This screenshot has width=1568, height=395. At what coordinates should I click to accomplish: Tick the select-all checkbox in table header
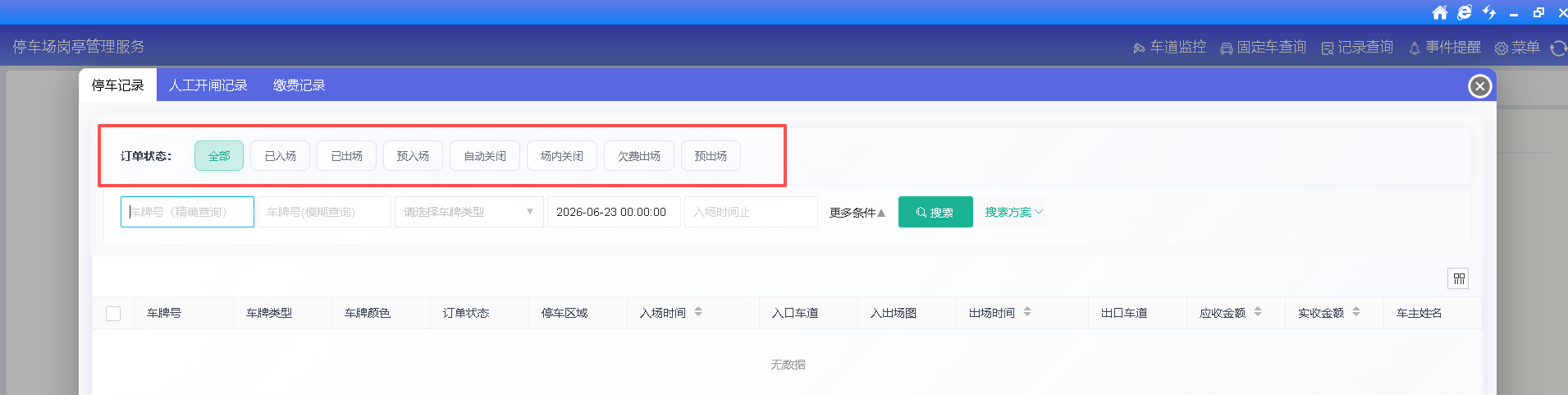point(113,314)
